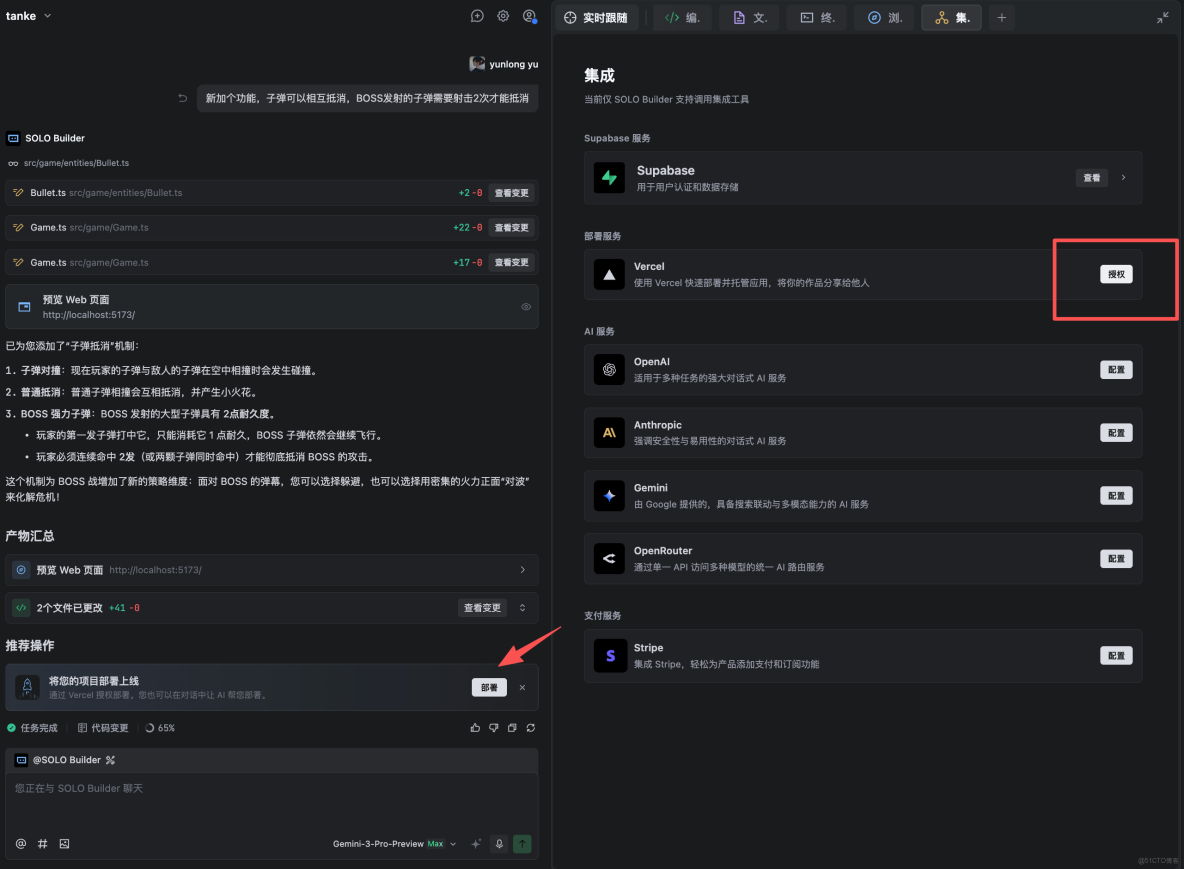The height and width of the screenshot is (869, 1184).
Task: Click the 65% progress indicator
Action: click(160, 728)
